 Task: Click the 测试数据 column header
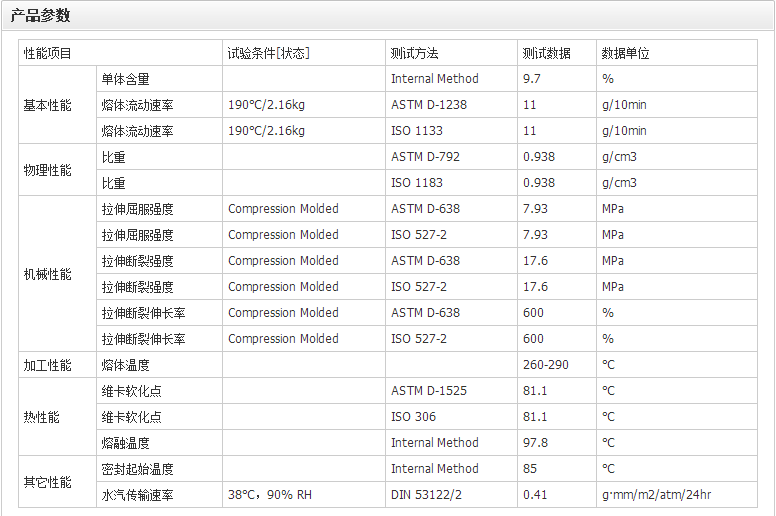pyautogui.click(x=546, y=53)
